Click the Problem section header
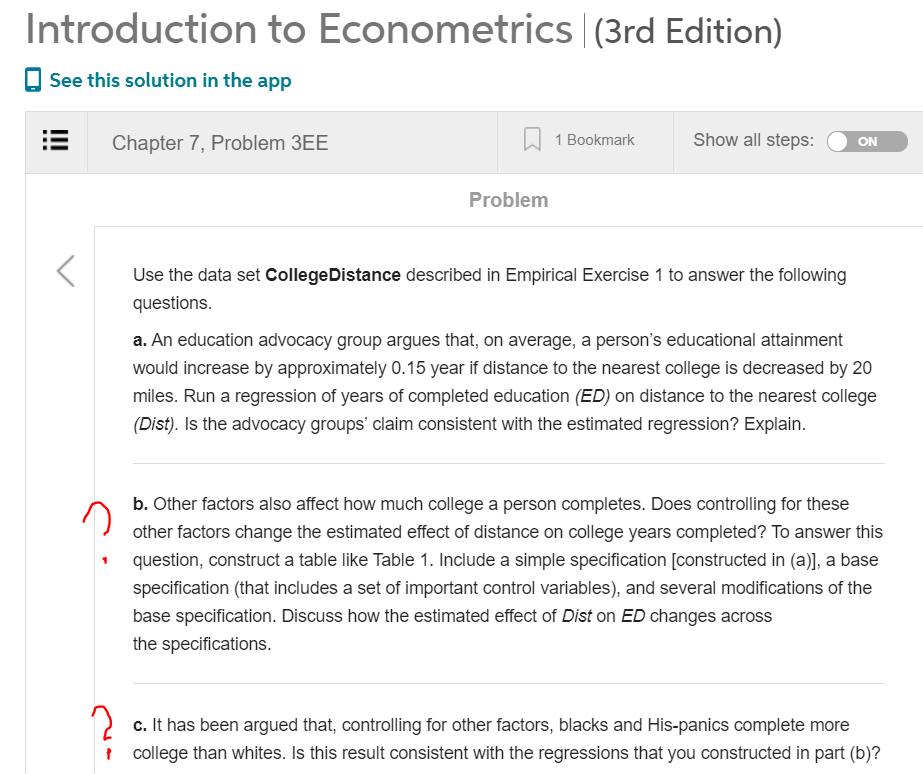Image resolution: width=923 pixels, height=774 pixels. coord(508,200)
